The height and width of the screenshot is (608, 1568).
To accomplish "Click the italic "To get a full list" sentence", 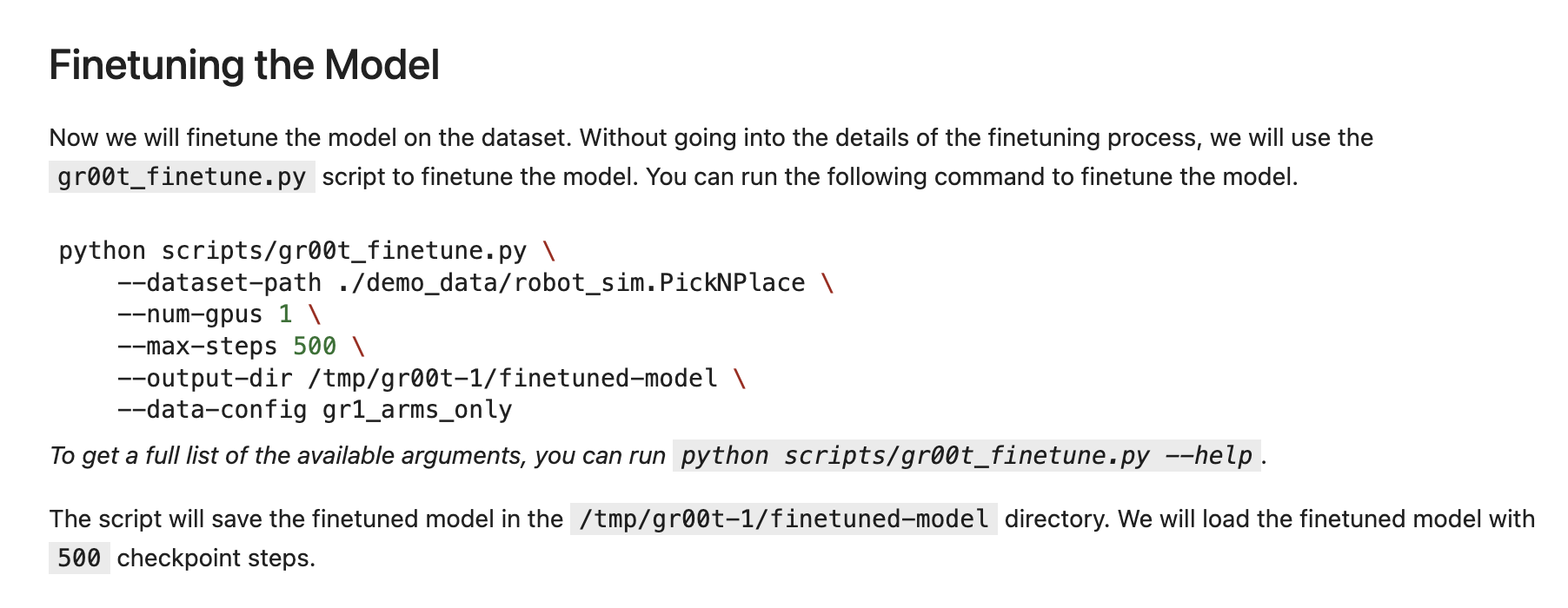I will coord(356,456).
